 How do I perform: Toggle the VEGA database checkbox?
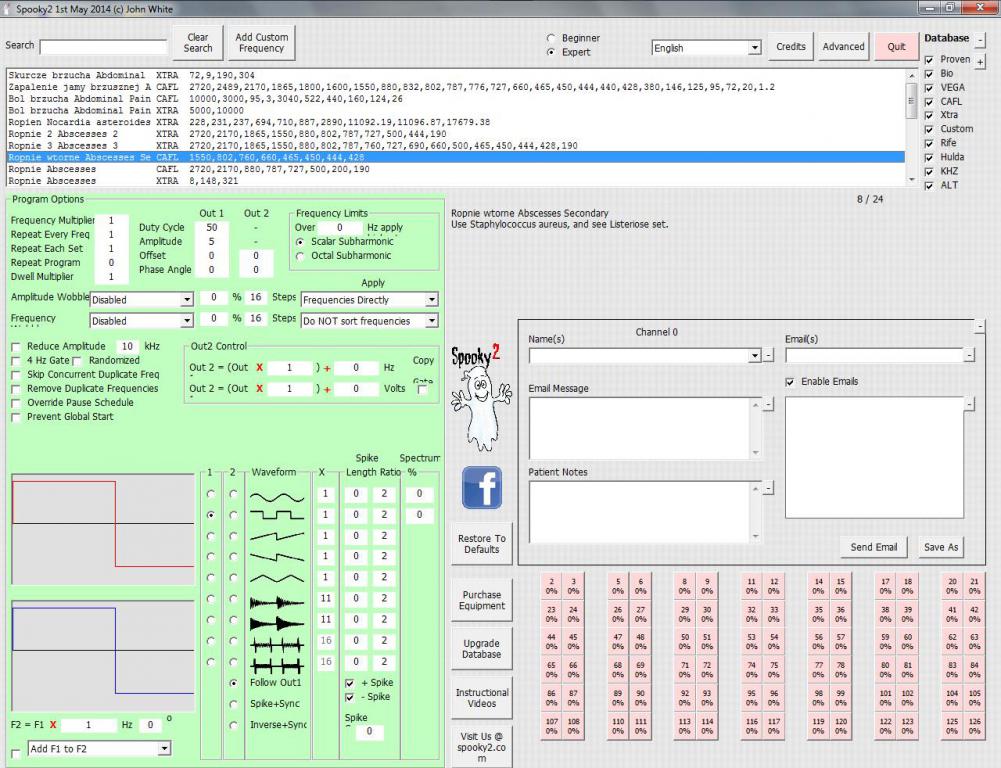[x=930, y=88]
